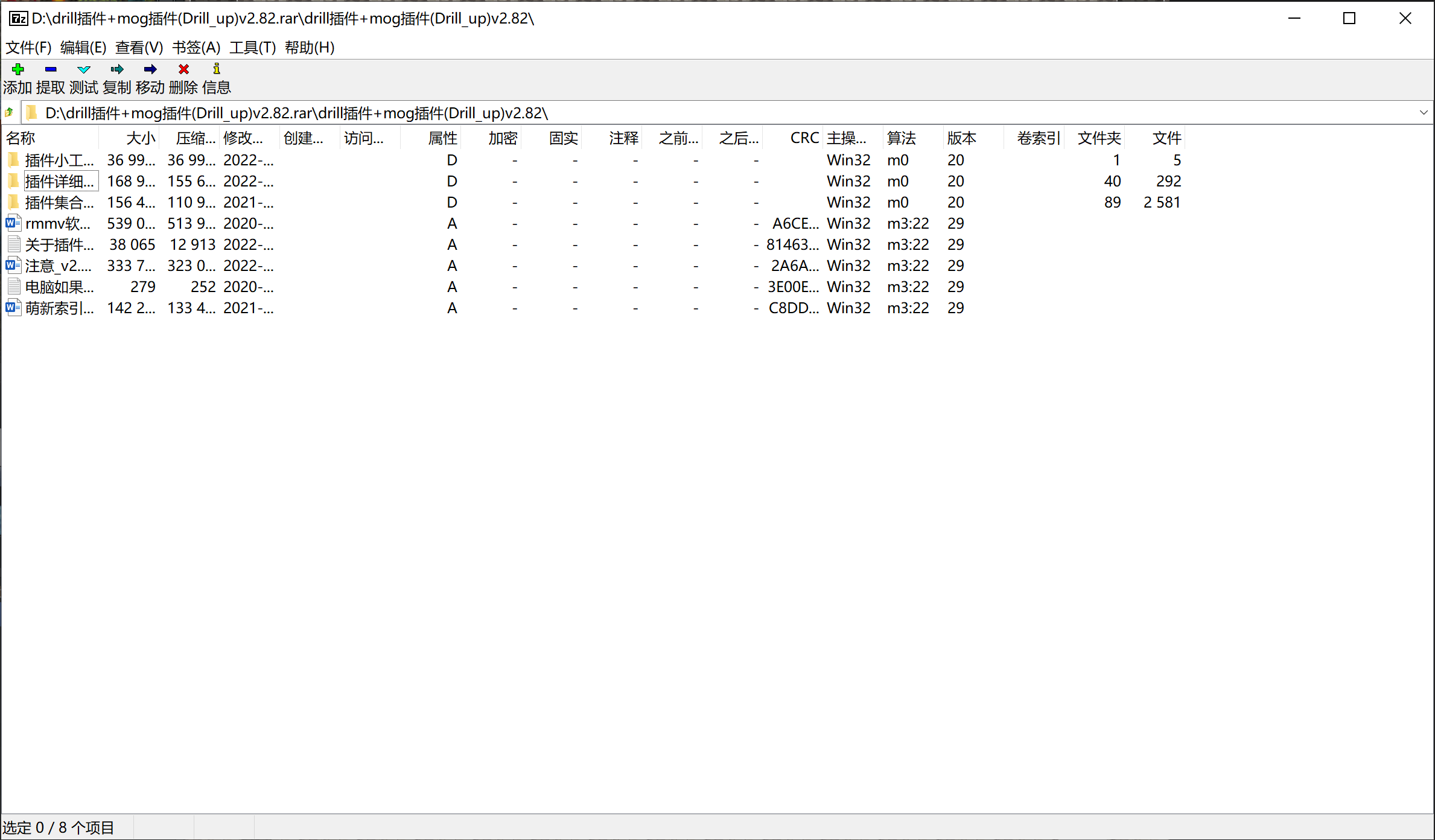Open the 帮助(H) menu
1435x840 pixels.
pos(310,47)
